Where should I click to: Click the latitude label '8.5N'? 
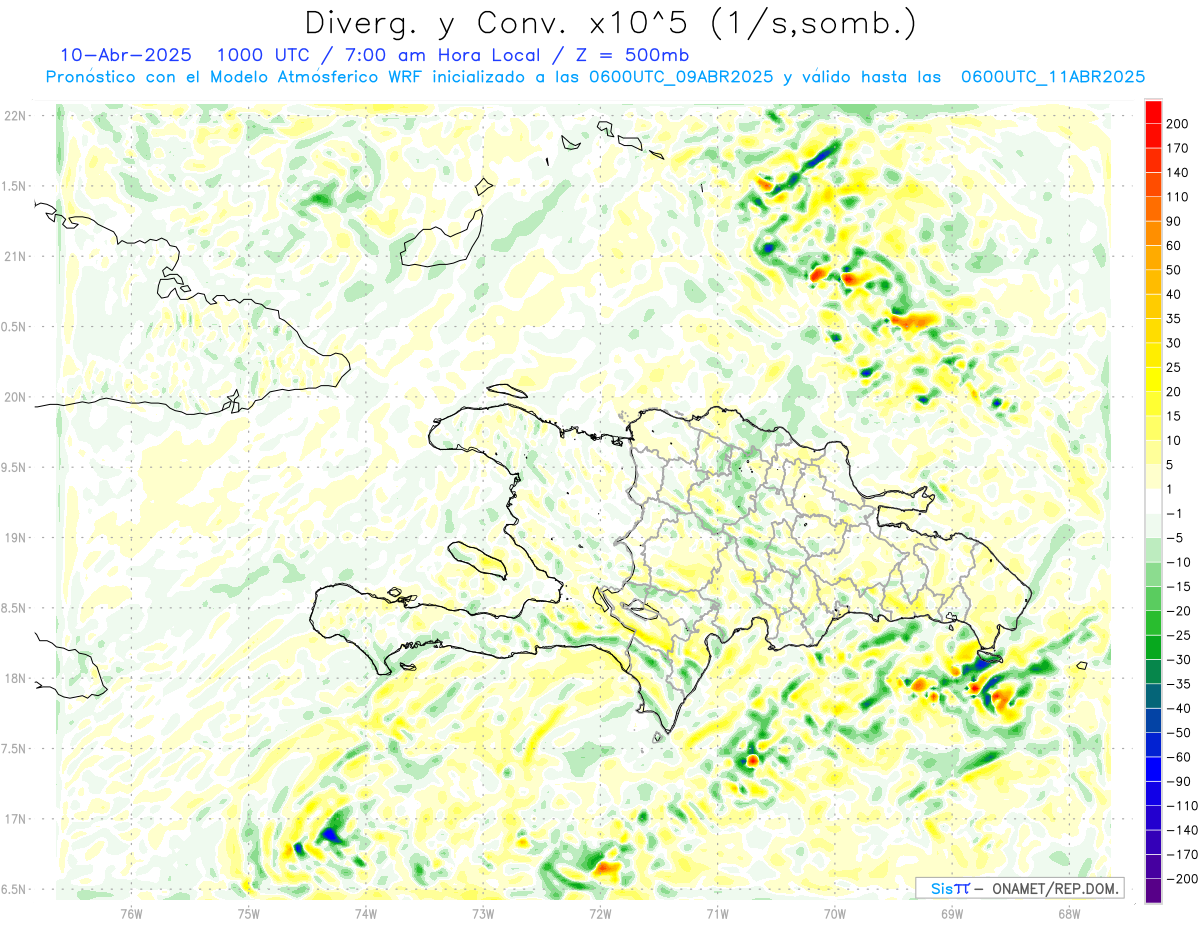(x=15, y=609)
